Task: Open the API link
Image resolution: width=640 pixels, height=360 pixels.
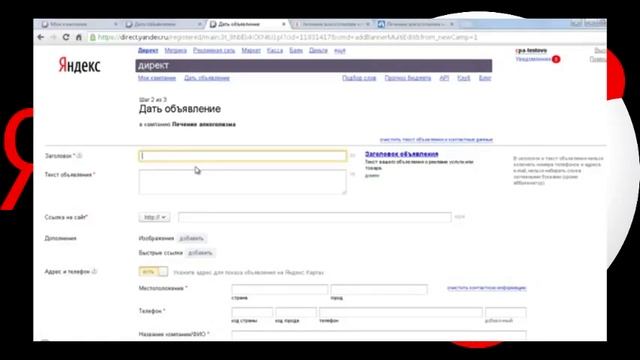Action: coord(444,78)
